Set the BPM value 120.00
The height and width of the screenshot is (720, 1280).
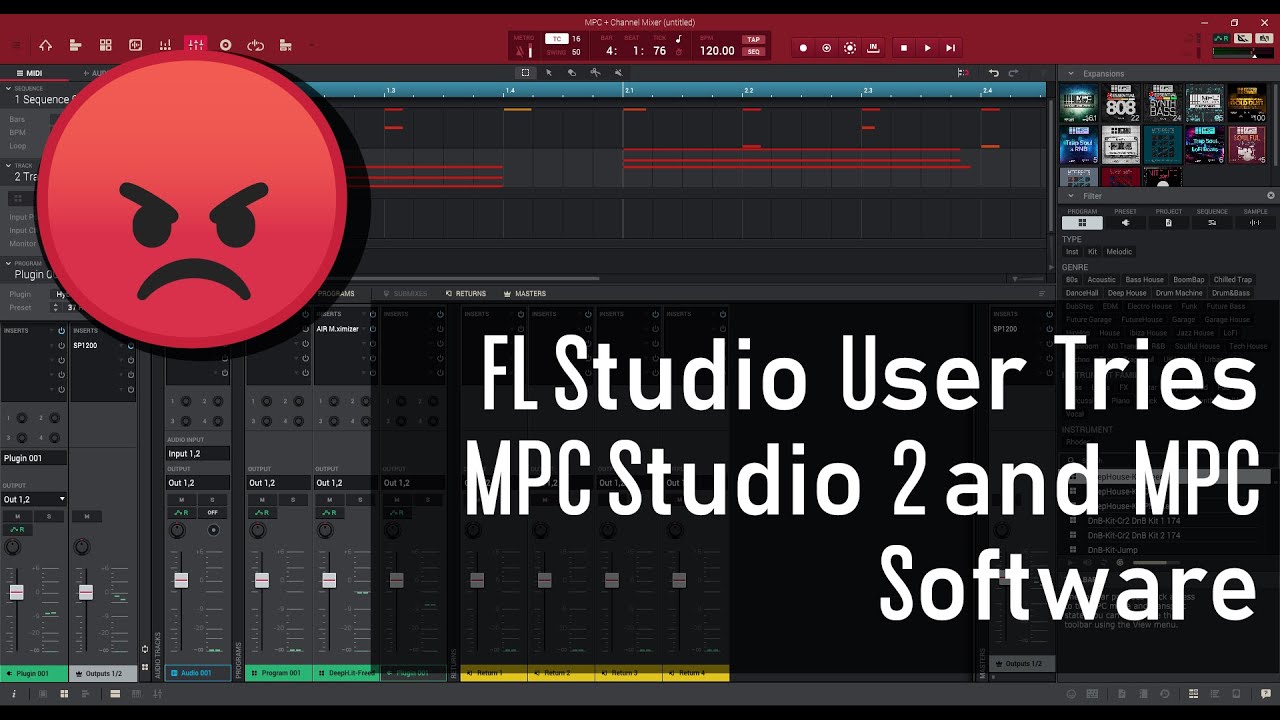pos(717,51)
